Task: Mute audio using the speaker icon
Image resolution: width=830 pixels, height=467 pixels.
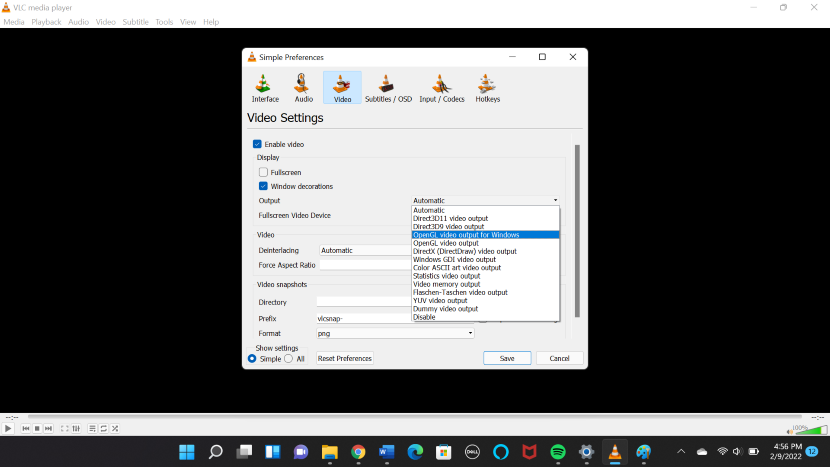Action: (789, 432)
